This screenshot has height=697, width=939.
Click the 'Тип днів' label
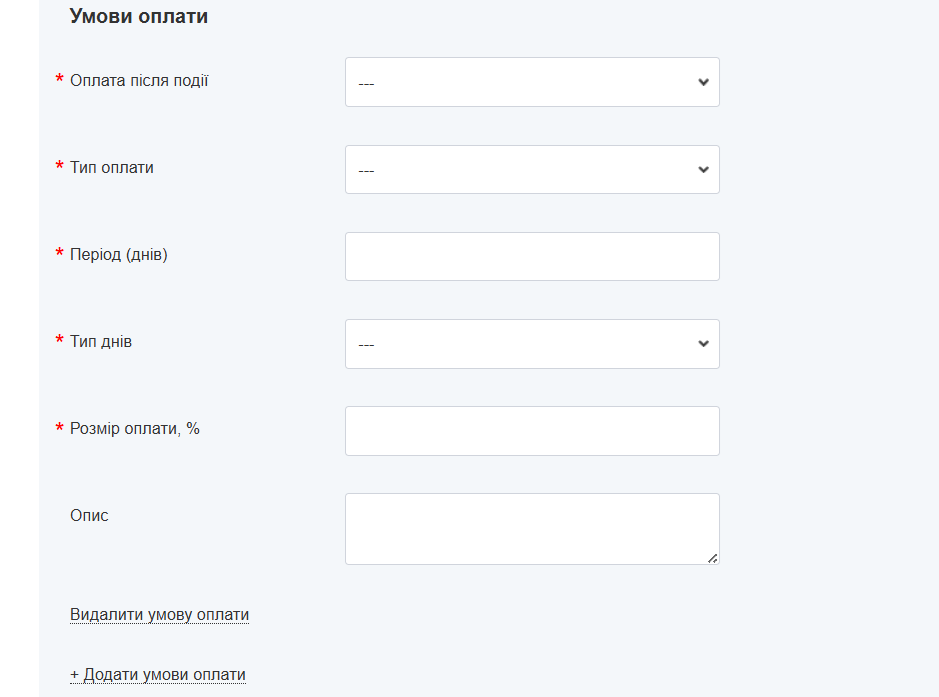pyautogui.click(x=101, y=342)
